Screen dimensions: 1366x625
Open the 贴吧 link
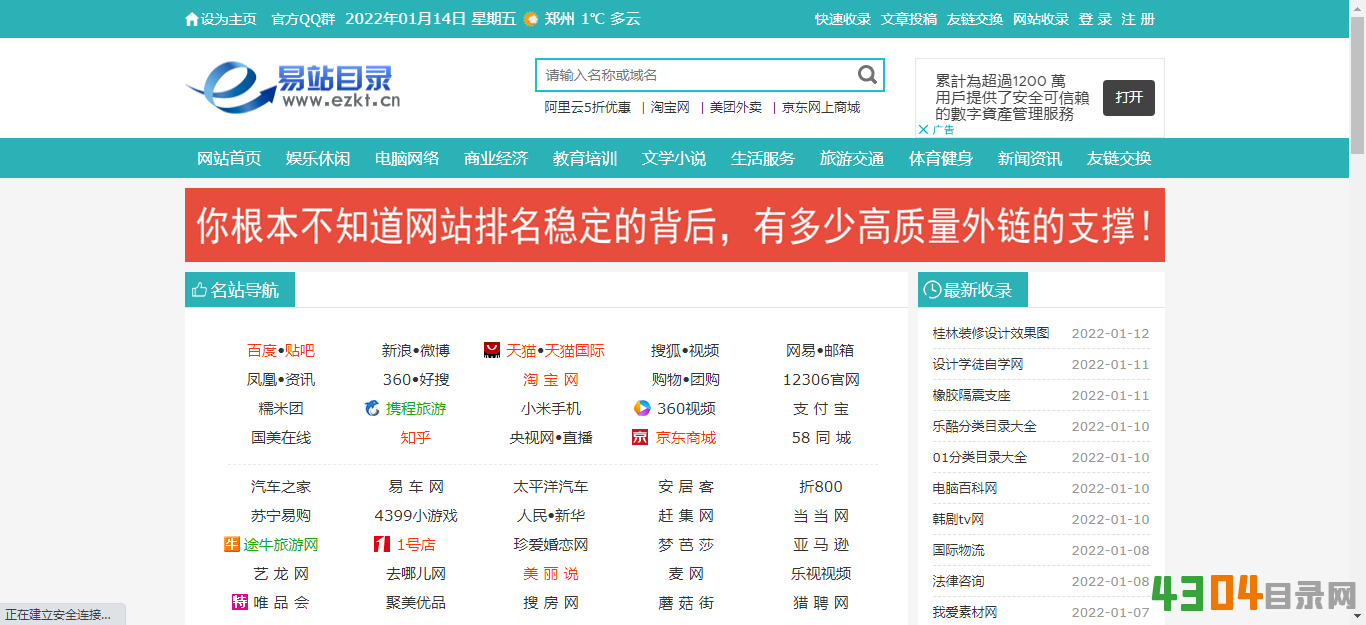[x=300, y=350]
